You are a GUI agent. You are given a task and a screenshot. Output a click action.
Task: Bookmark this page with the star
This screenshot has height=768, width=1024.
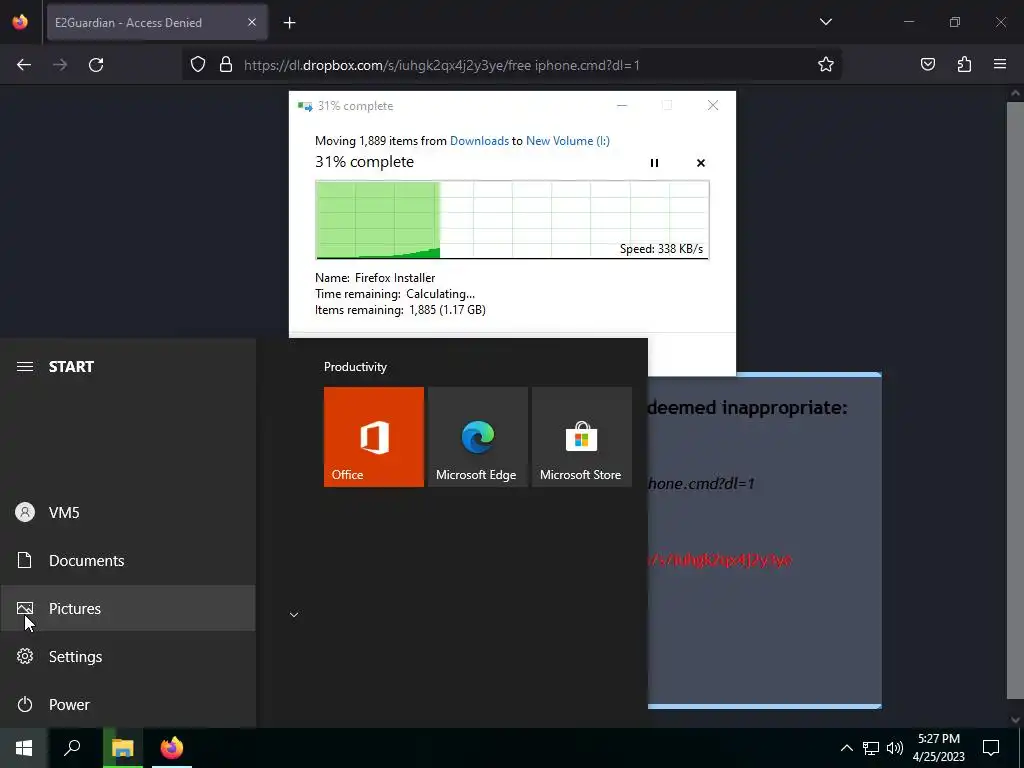825,64
